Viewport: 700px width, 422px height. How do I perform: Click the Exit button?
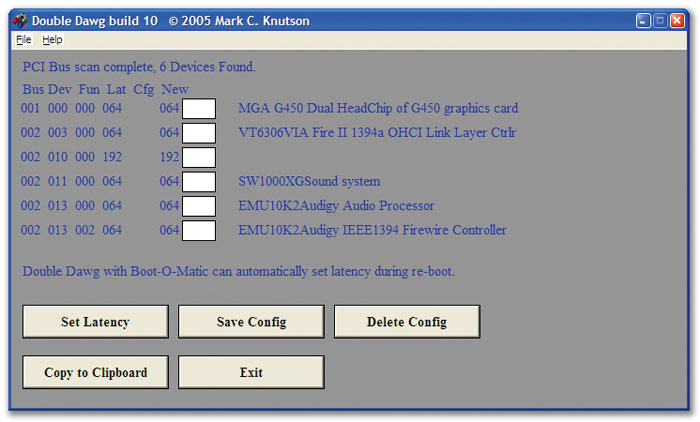(251, 372)
